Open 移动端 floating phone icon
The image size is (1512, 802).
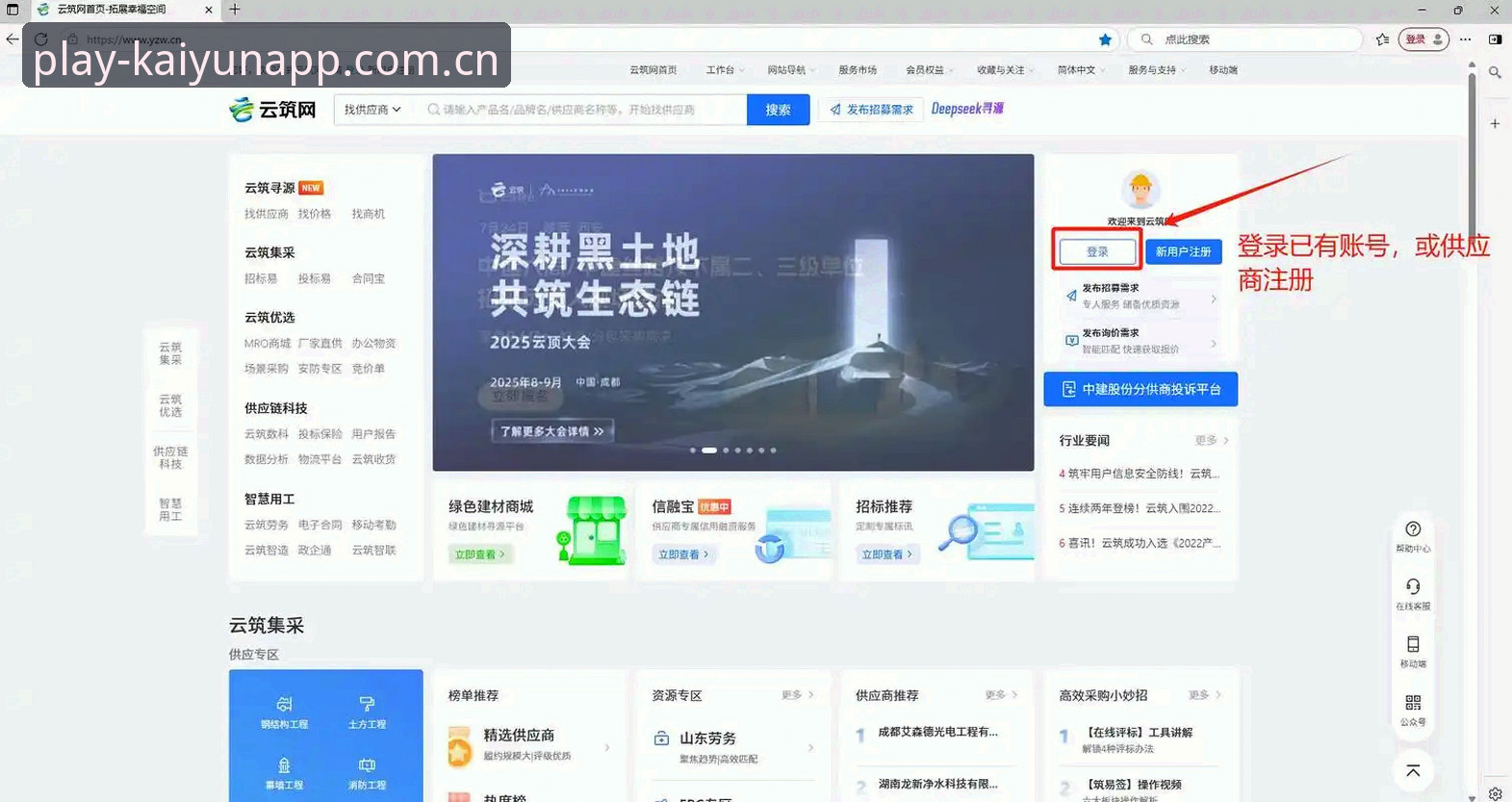1413,651
